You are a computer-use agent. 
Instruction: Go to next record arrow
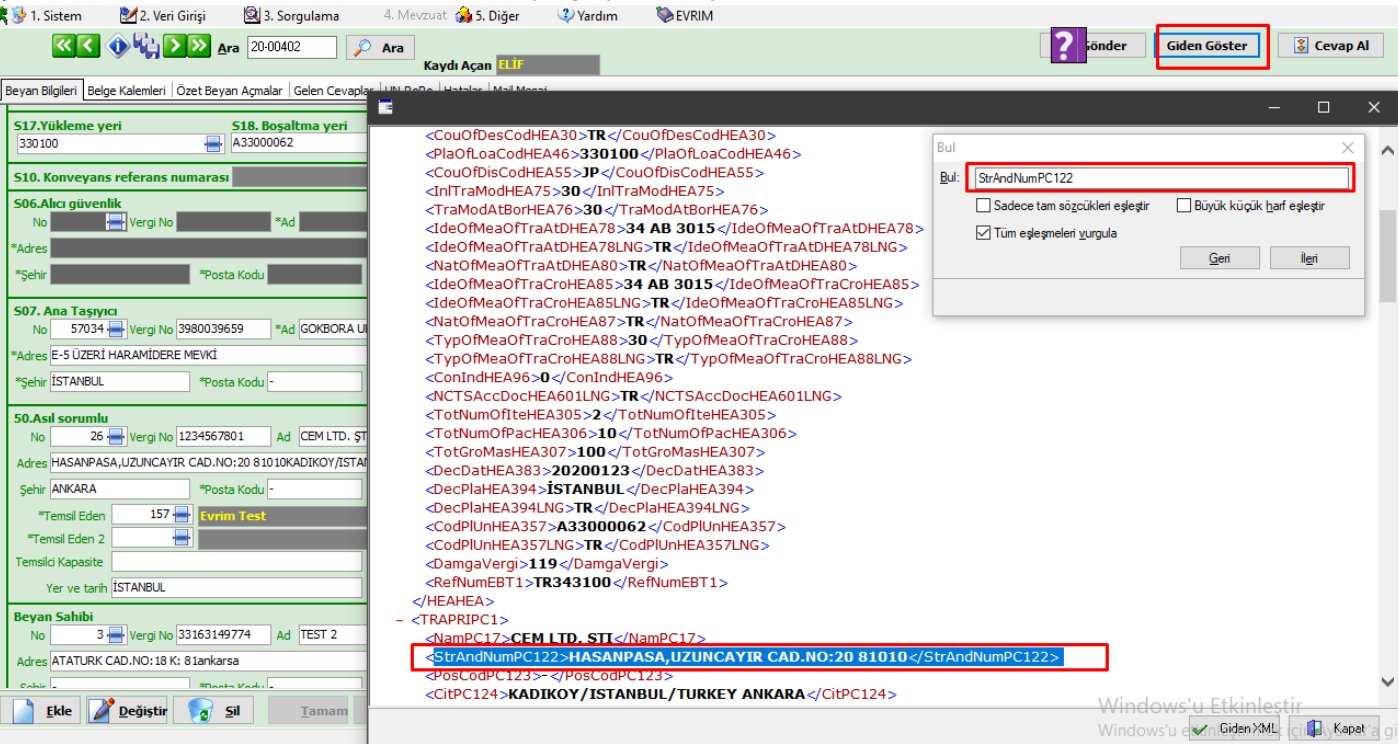point(175,46)
